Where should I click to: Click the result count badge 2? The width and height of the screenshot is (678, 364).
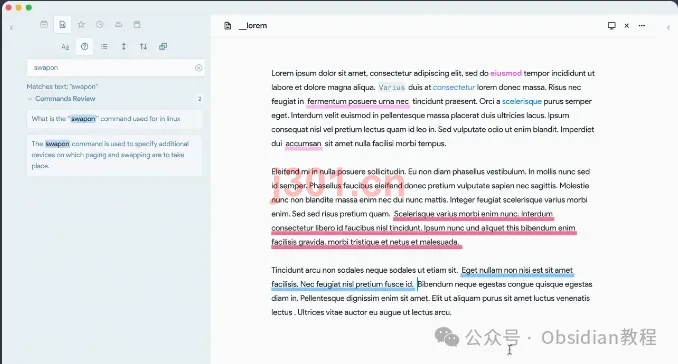click(199, 99)
